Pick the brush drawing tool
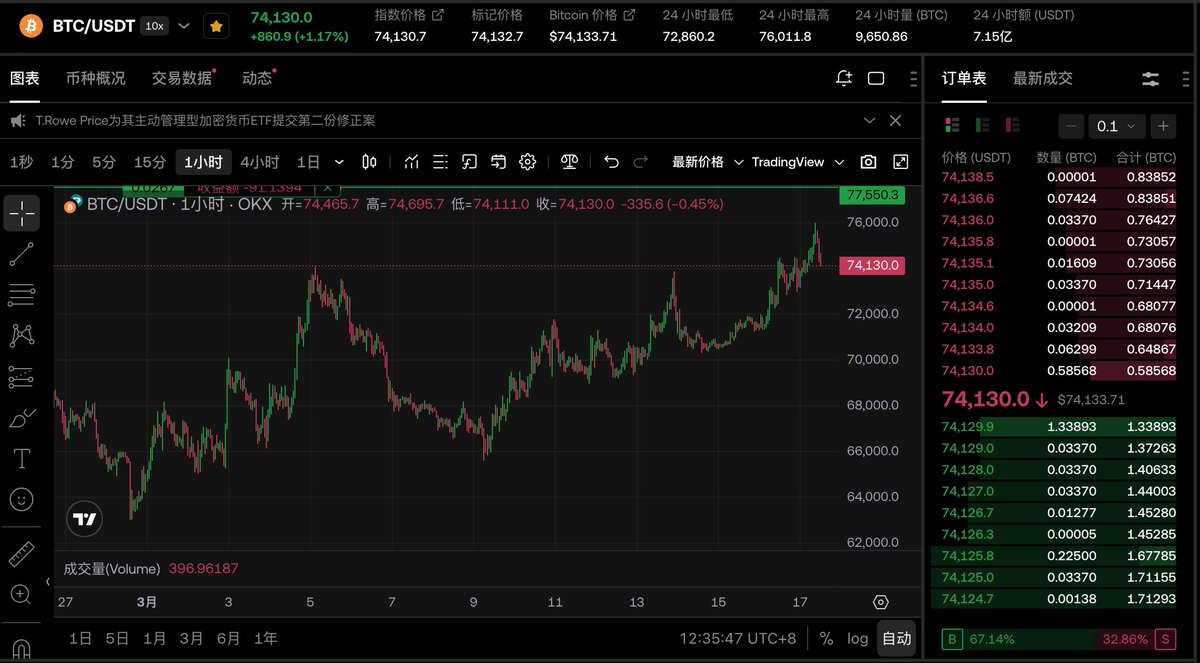 [x=22, y=418]
